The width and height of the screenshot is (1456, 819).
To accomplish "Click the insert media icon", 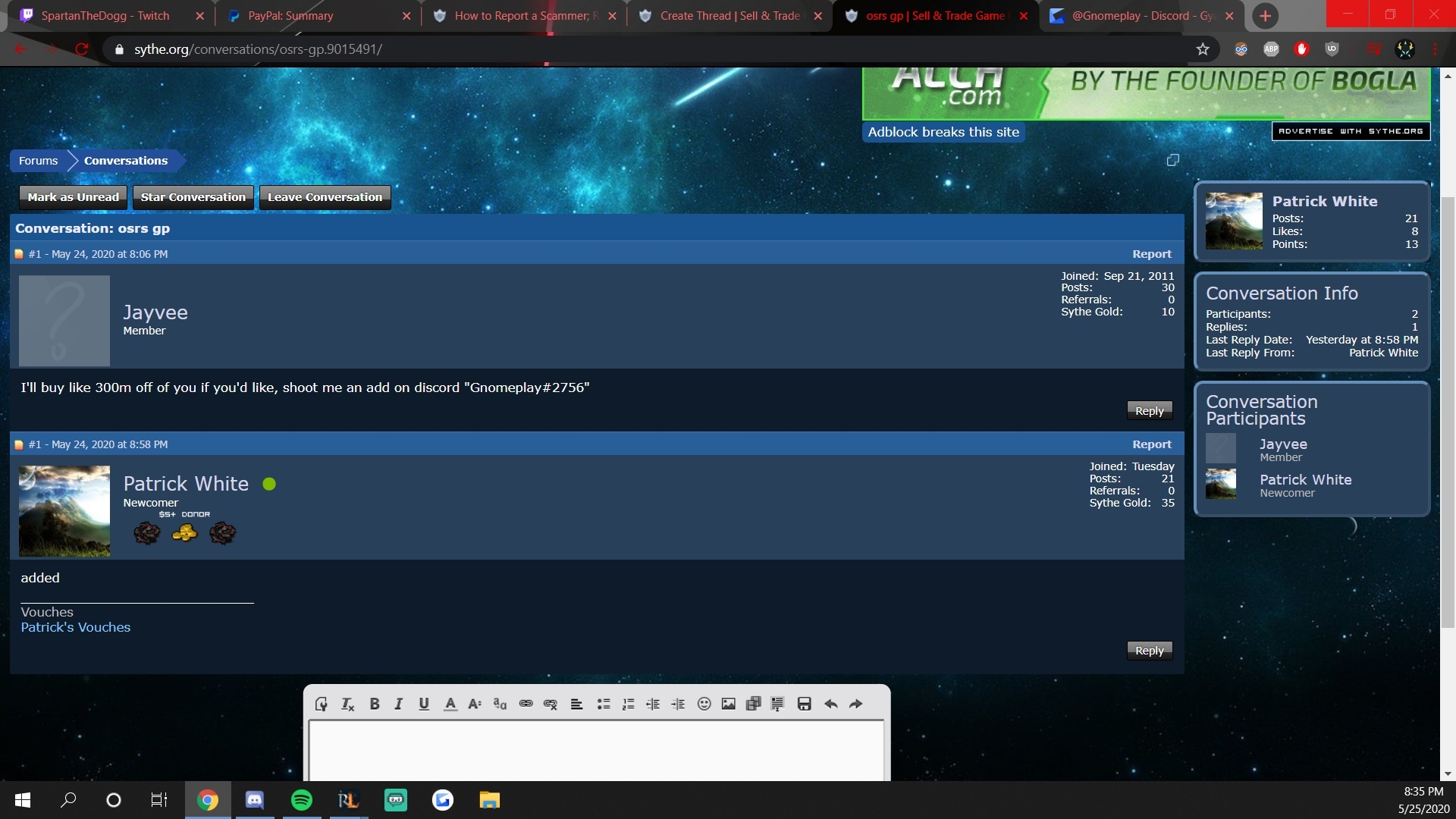I will tap(753, 704).
